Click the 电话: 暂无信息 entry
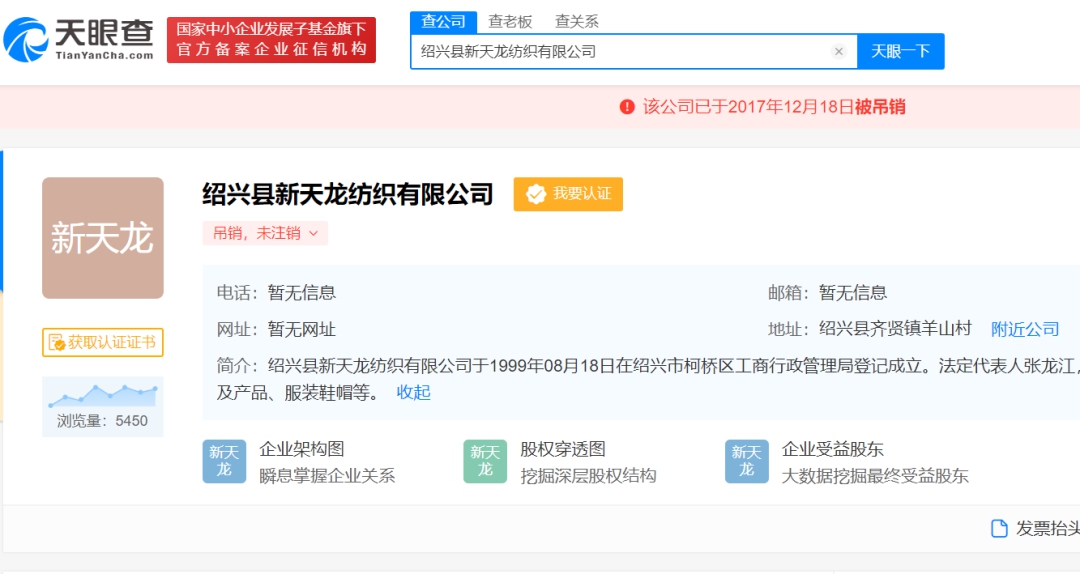The height and width of the screenshot is (574, 1080). 276,293
